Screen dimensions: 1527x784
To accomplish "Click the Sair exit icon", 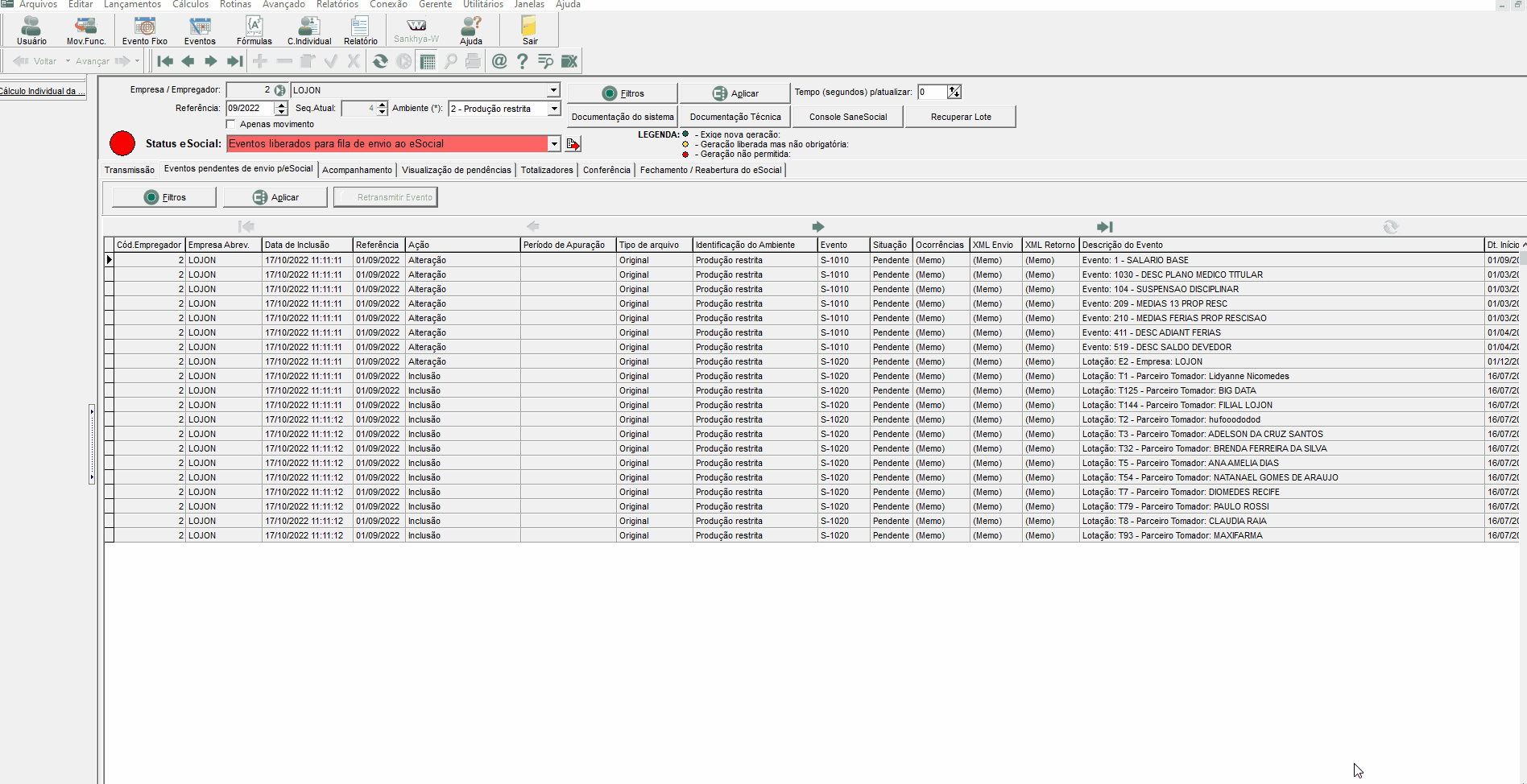I will point(530,31).
